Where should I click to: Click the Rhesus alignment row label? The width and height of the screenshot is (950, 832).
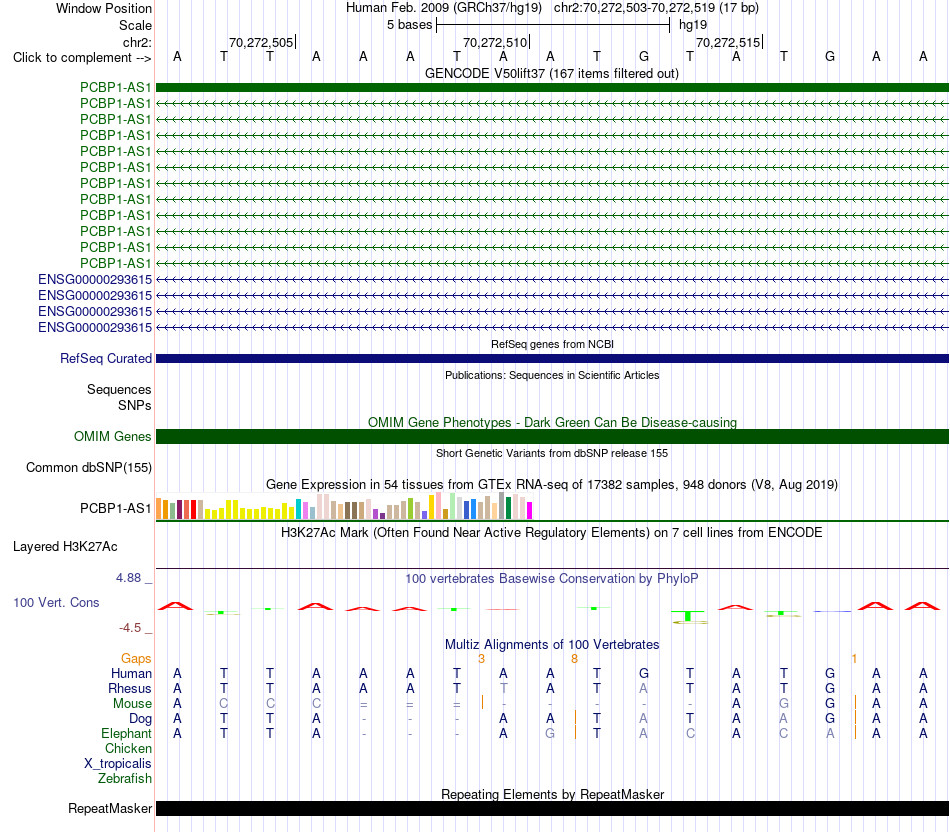[130, 688]
